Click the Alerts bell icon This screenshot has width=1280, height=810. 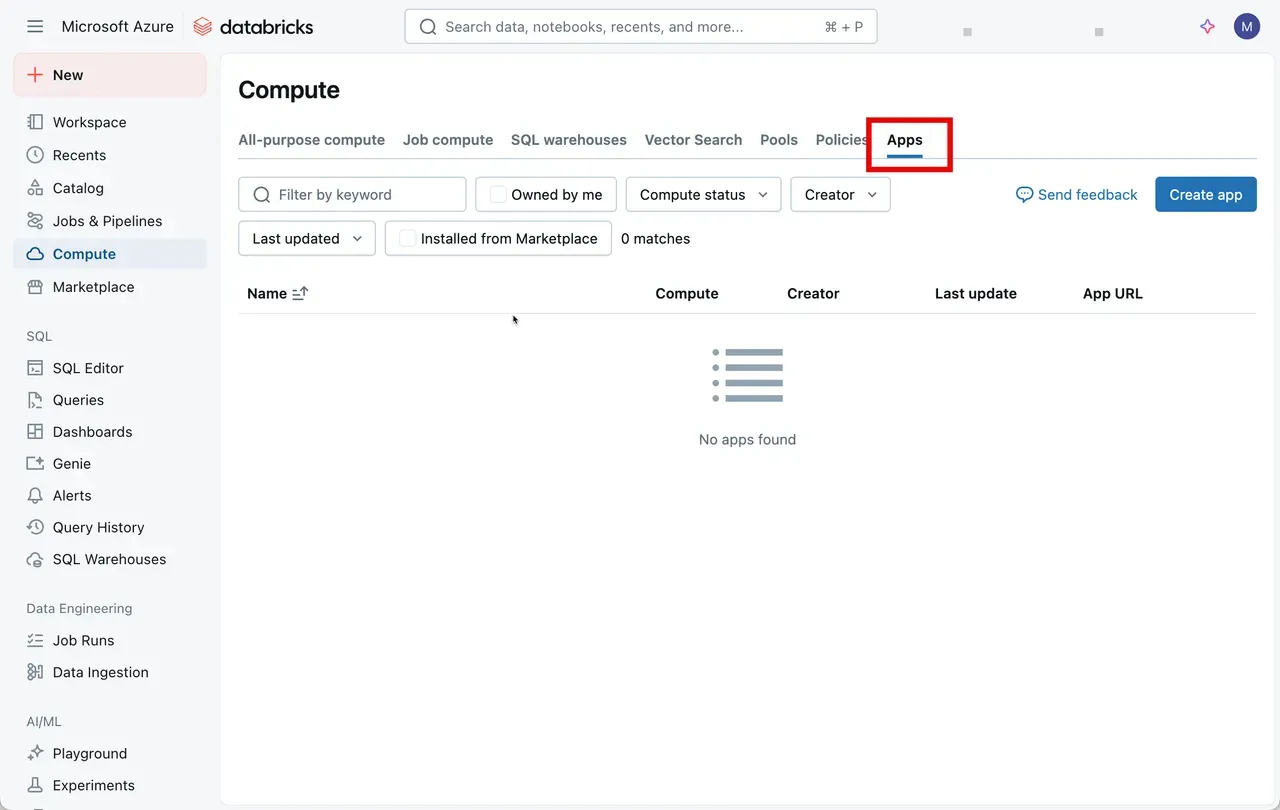point(35,496)
